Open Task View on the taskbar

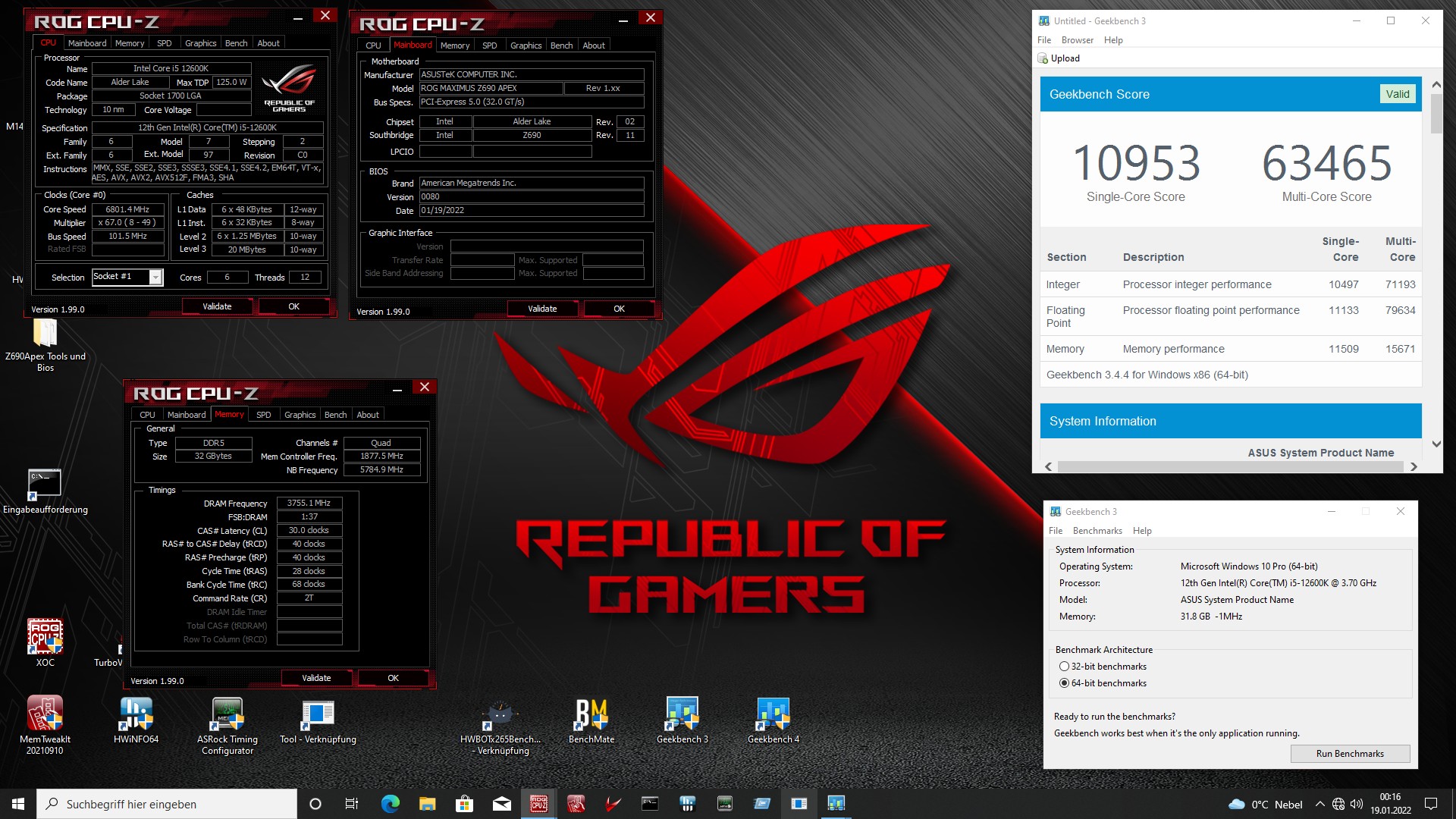click(x=352, y=804)
